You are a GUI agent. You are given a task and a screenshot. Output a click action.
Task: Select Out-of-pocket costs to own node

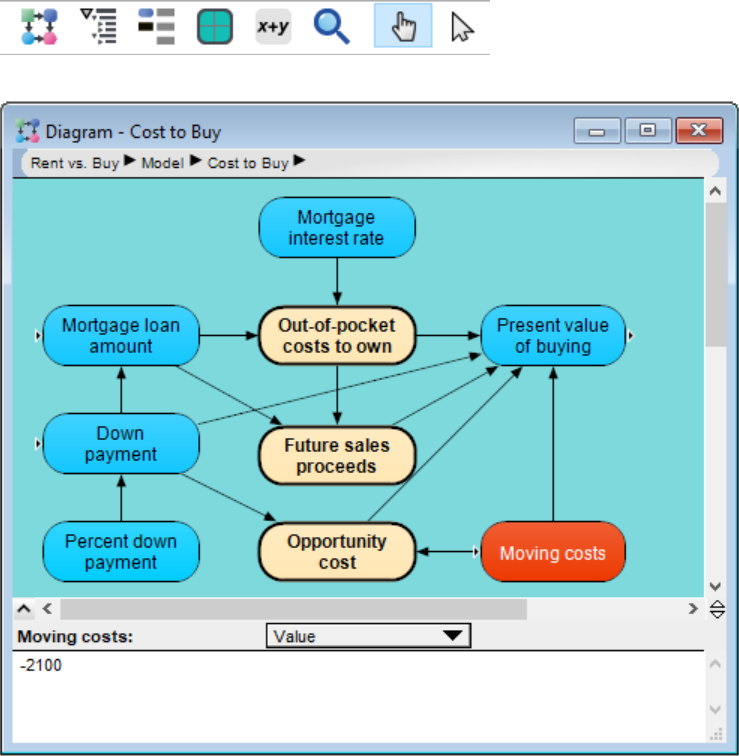pyautogui.click(x=337, y=336)
